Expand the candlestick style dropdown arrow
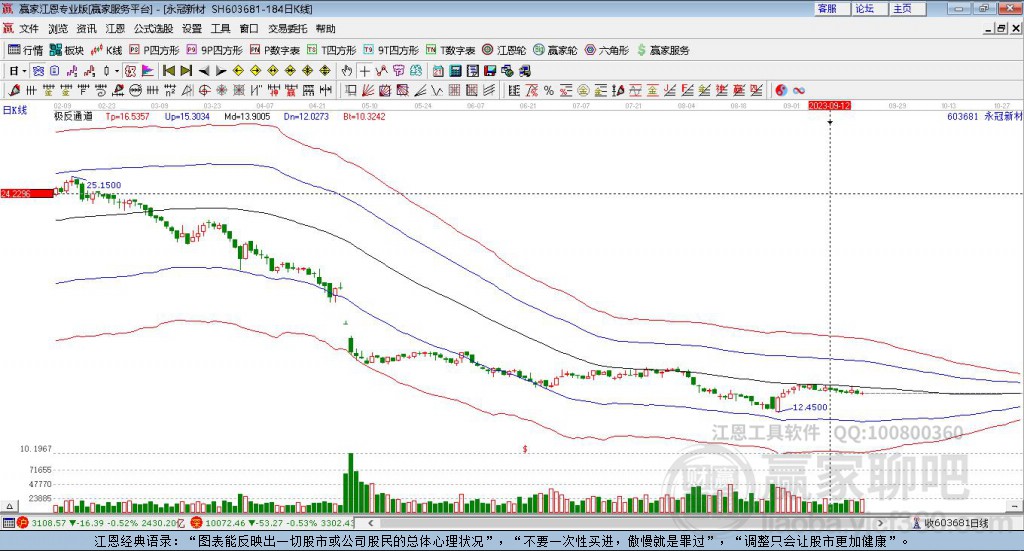1024x551 pixels. (117, 71)
